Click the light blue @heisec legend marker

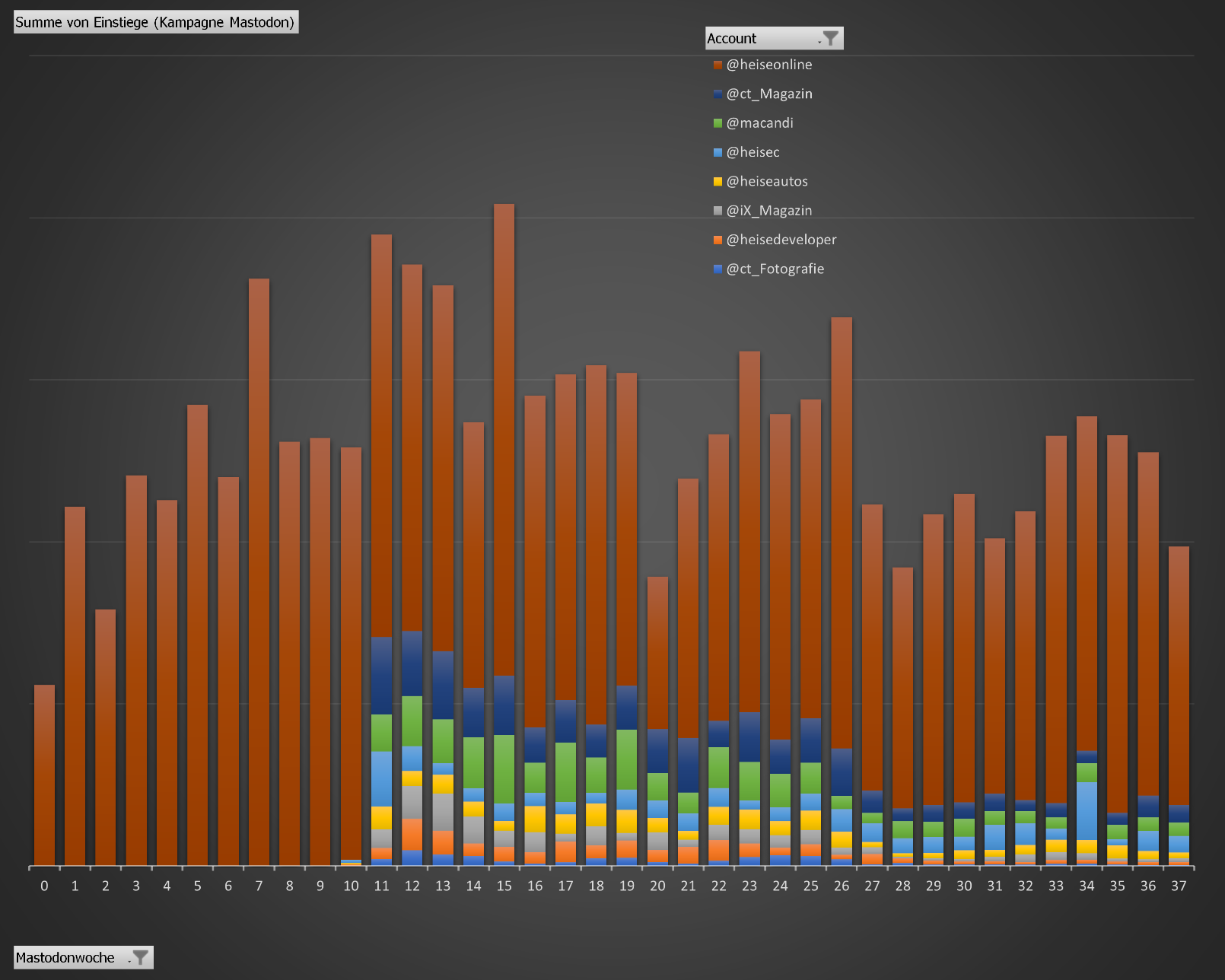[717, 152]
